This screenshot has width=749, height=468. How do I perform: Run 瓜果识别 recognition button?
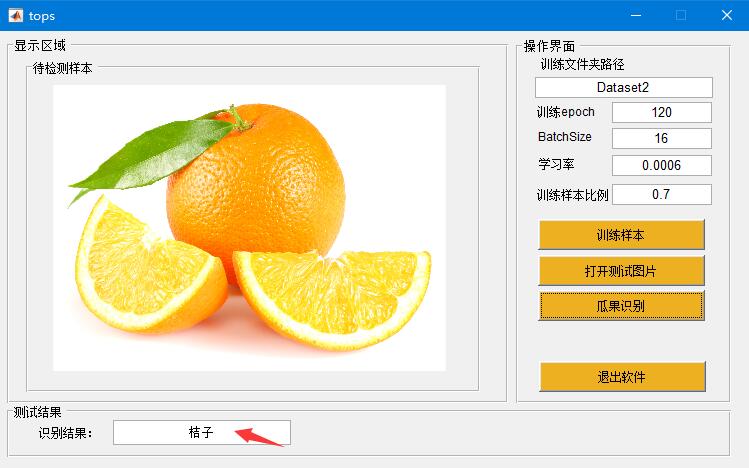tap(621, 306)
